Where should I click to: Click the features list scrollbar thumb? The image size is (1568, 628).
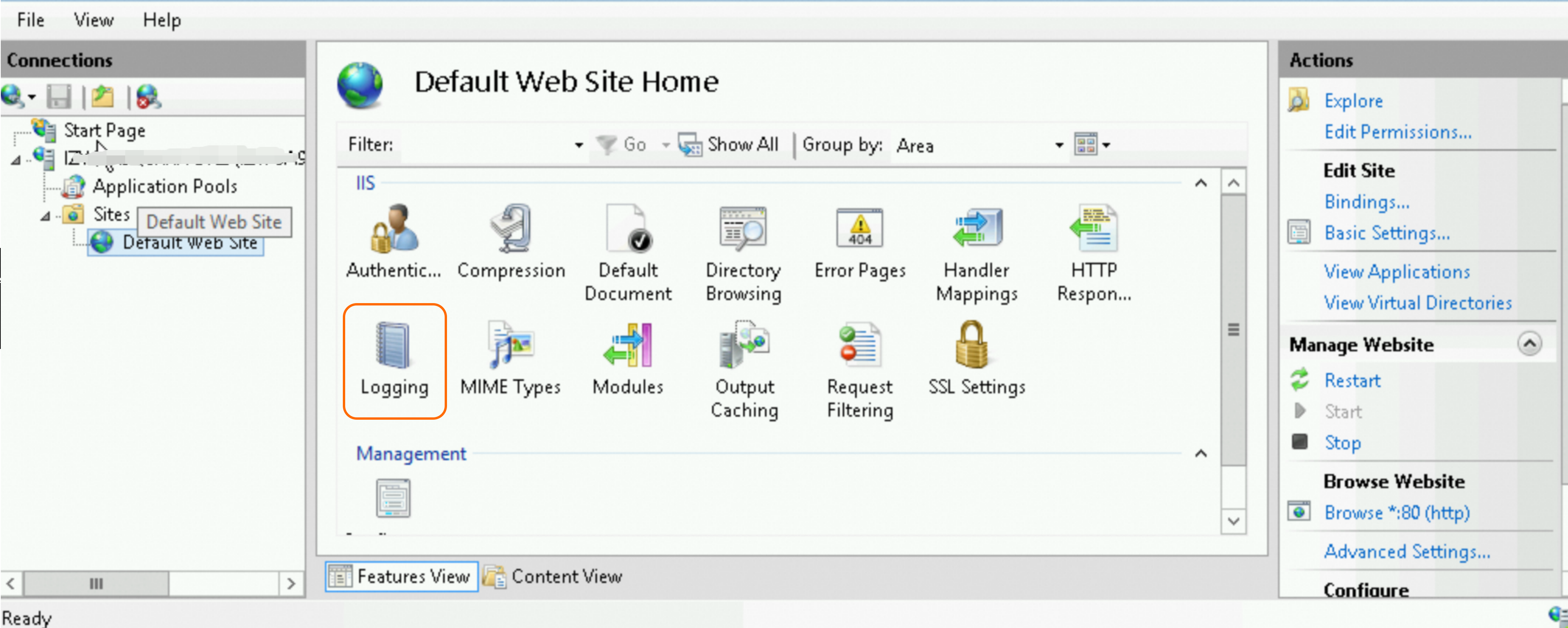1233,330
